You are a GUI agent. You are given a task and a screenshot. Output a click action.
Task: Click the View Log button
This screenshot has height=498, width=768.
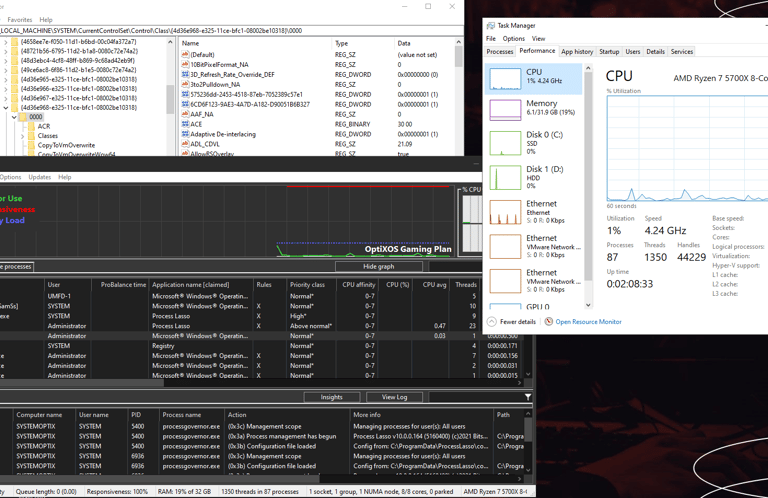point(394,397)
